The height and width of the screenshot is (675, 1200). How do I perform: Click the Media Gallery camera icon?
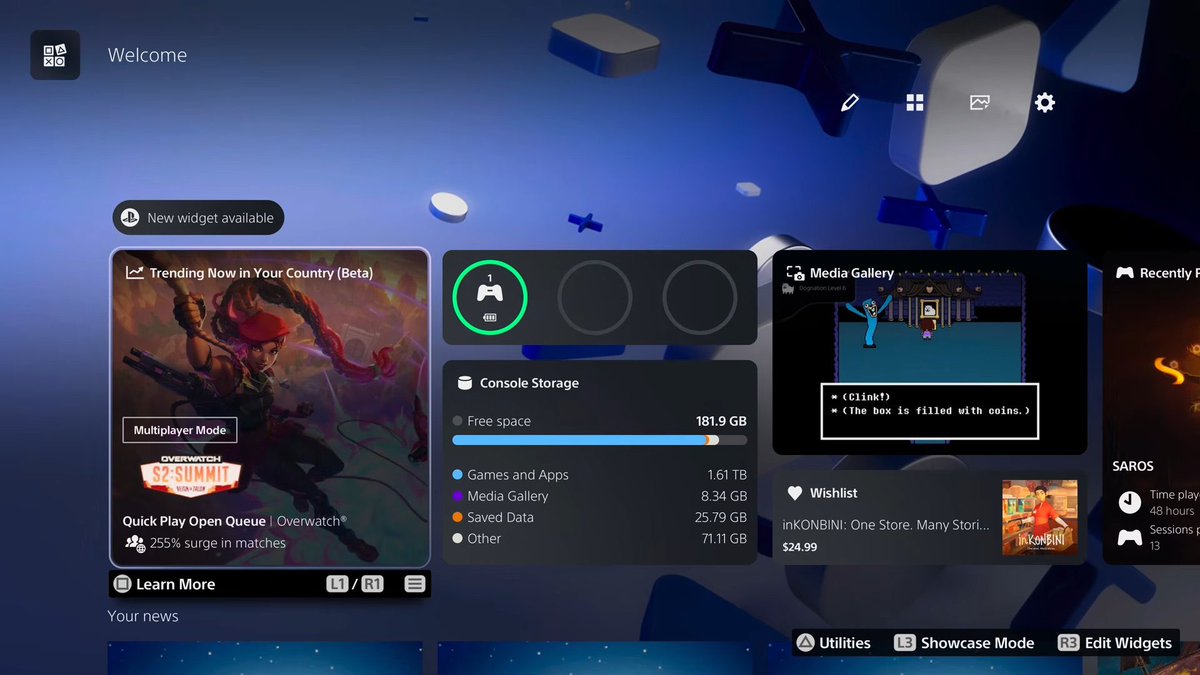(x=796, y=273)
